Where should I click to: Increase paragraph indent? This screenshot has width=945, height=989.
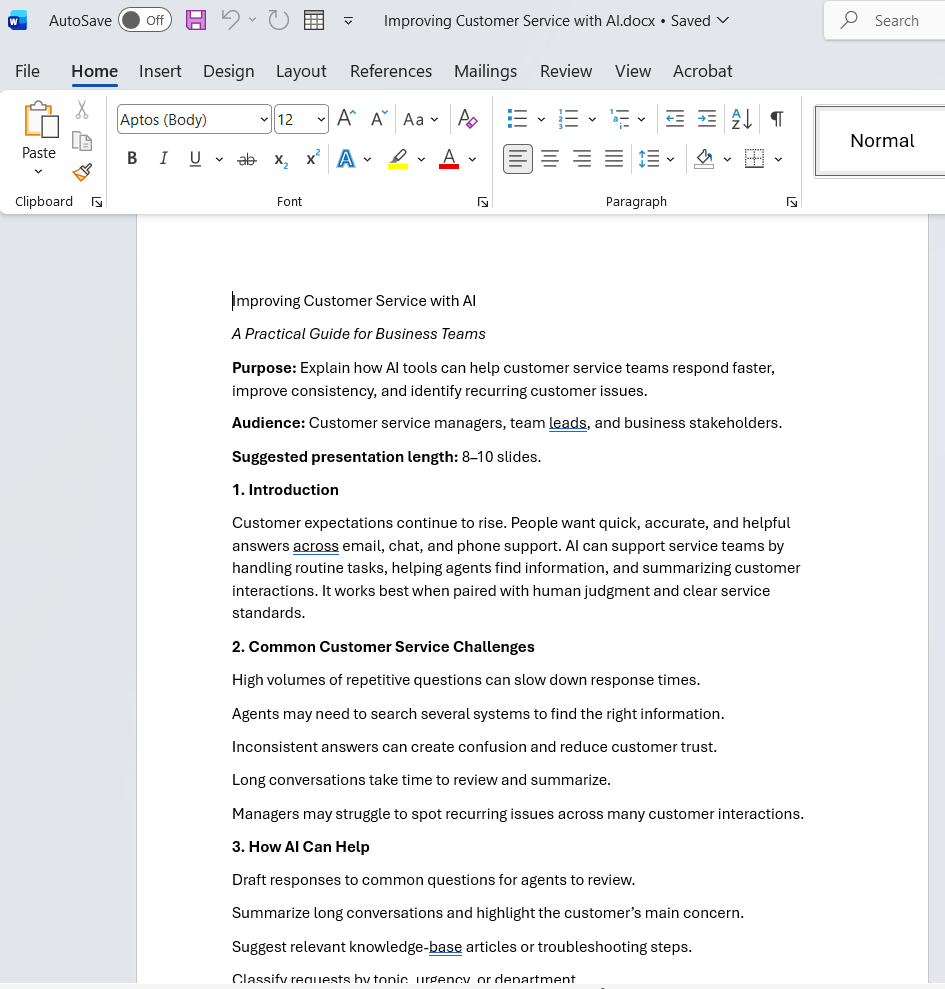[707, 119]
